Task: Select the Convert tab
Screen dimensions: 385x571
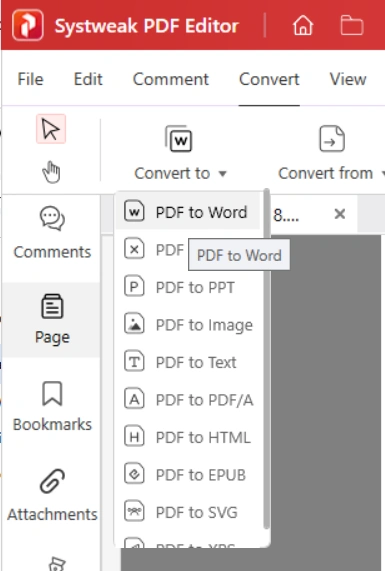Action: coord(269,79)
